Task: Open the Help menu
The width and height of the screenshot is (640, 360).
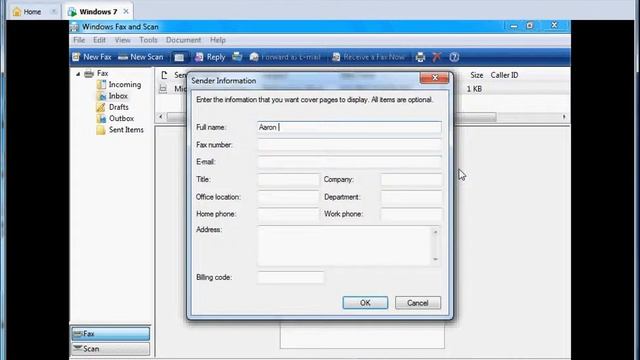Action: click(218, 40)
